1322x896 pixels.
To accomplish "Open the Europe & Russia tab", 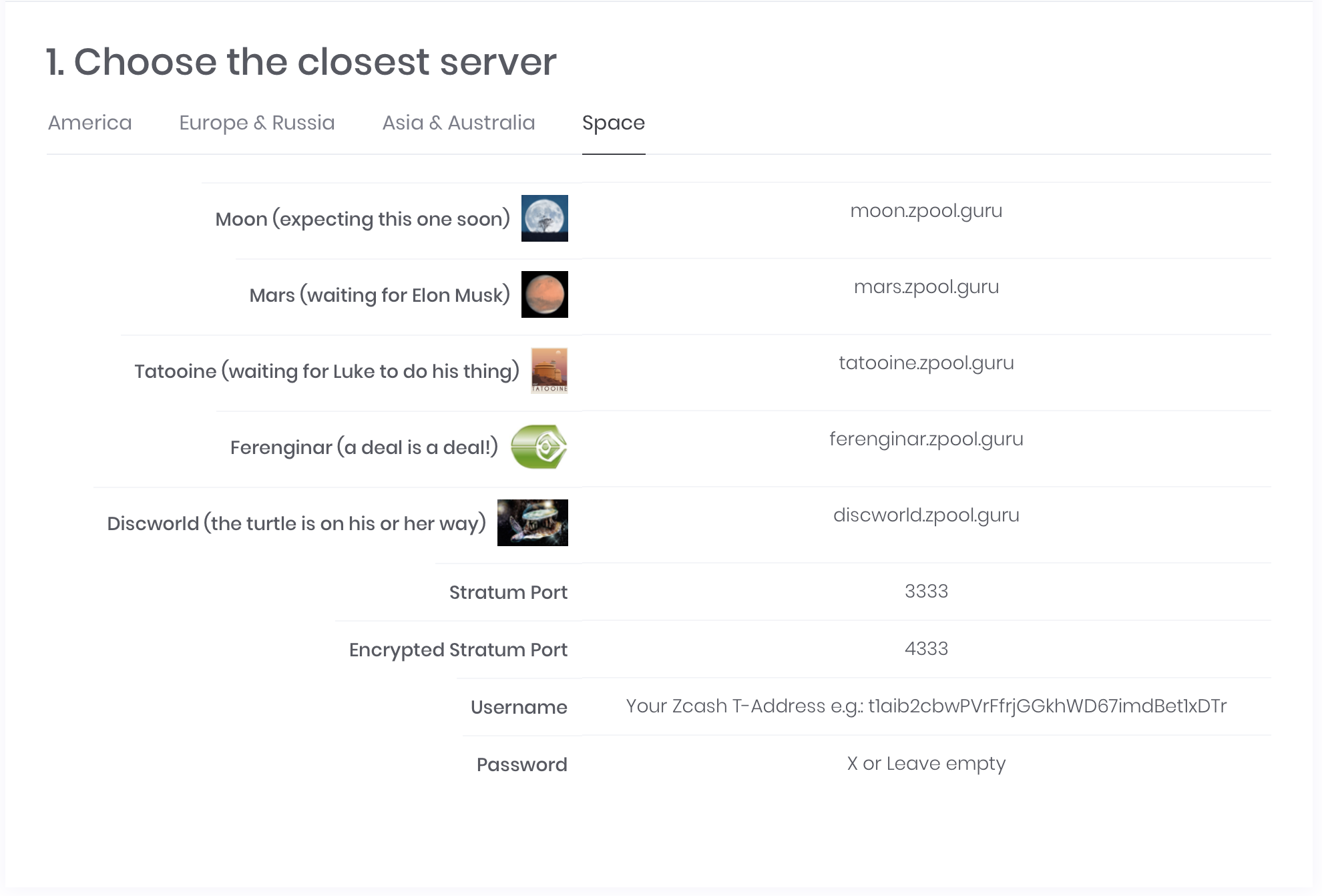I will [256, 123].
